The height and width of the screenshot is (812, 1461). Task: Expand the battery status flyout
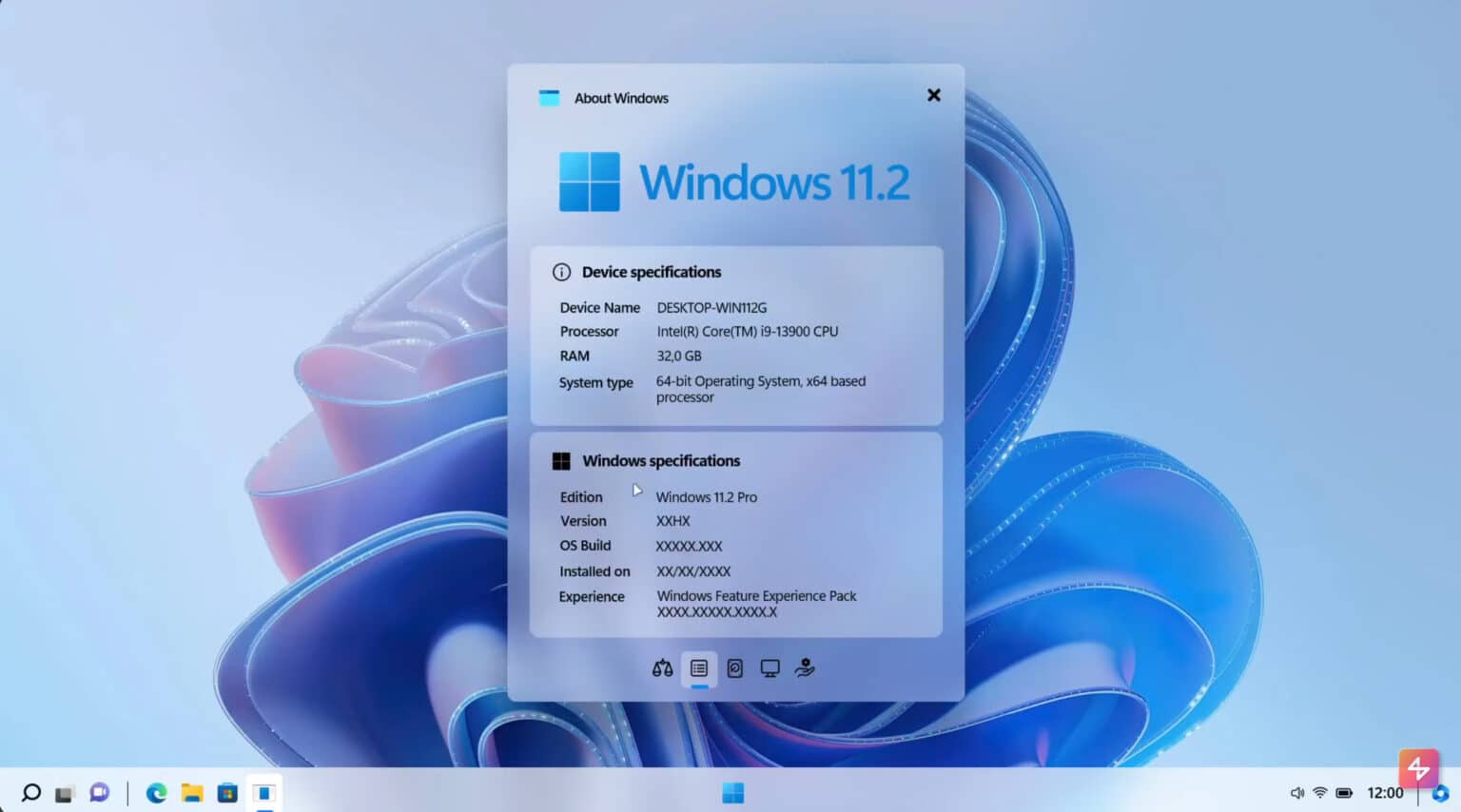[x=1346, y=792]
